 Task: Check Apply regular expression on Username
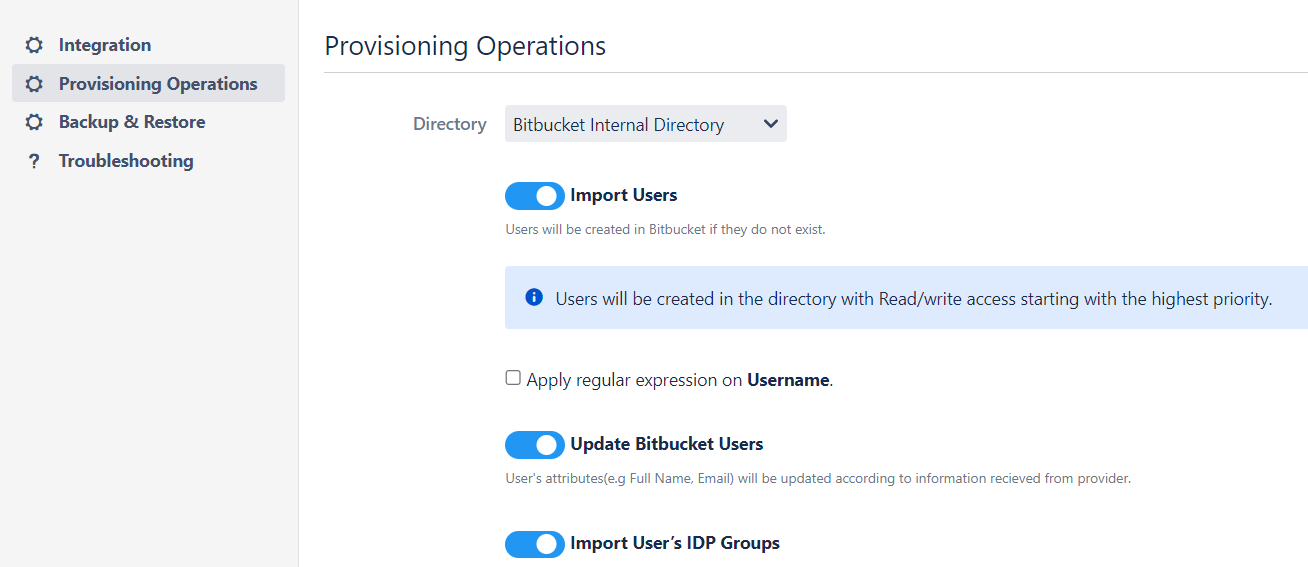click(x=513, y=378)
